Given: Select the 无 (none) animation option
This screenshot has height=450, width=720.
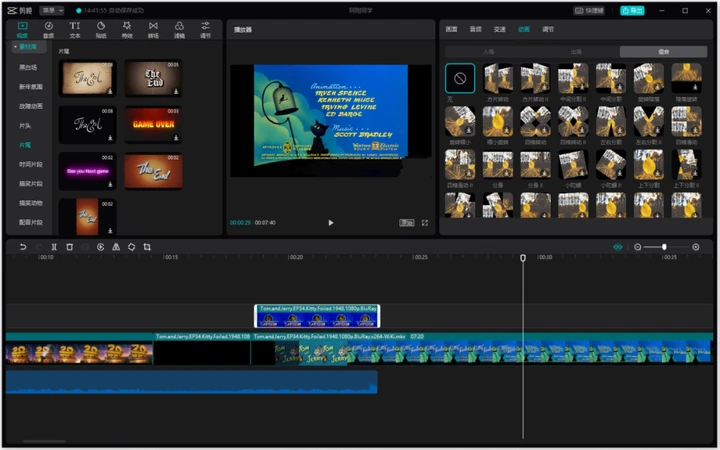Looking at the screenshot, I should 460,77.
